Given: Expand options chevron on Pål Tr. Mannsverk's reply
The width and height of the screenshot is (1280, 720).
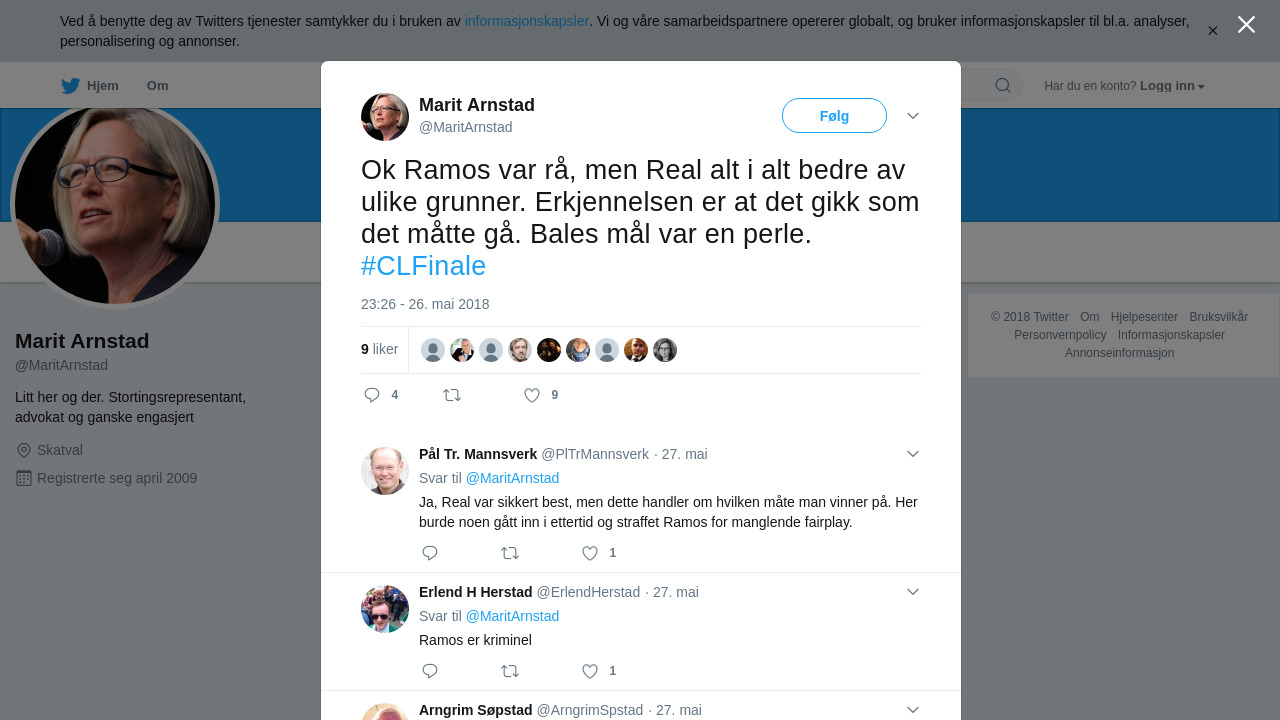Looking at the screenshot, I should 913,454.
